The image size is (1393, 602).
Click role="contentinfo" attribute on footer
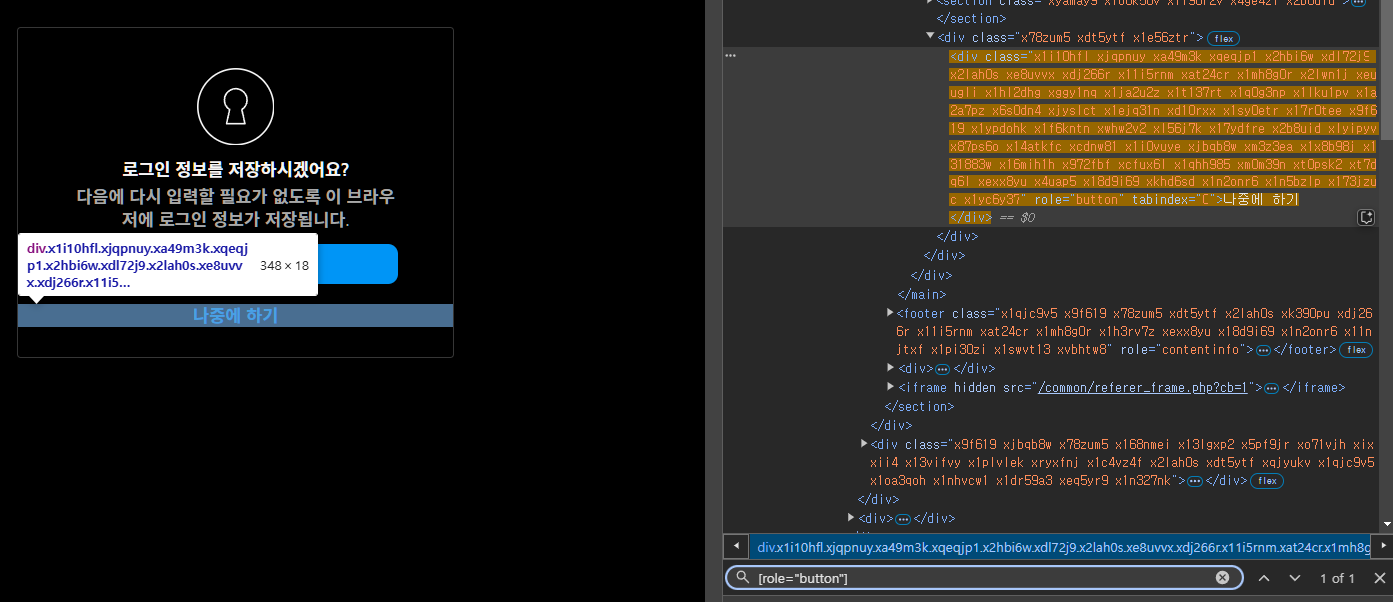1183,350
